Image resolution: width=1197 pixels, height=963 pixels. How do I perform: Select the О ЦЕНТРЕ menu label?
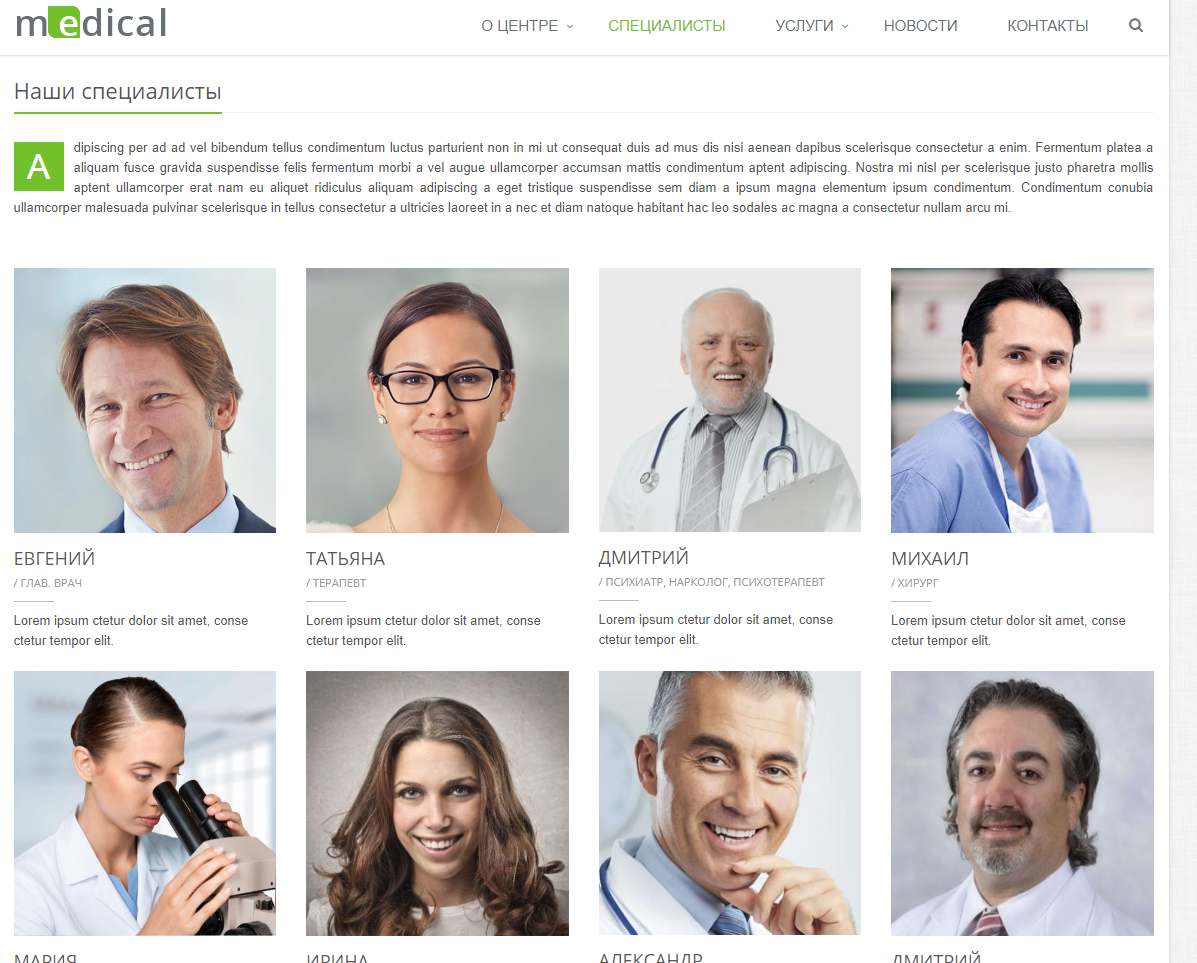519,26
